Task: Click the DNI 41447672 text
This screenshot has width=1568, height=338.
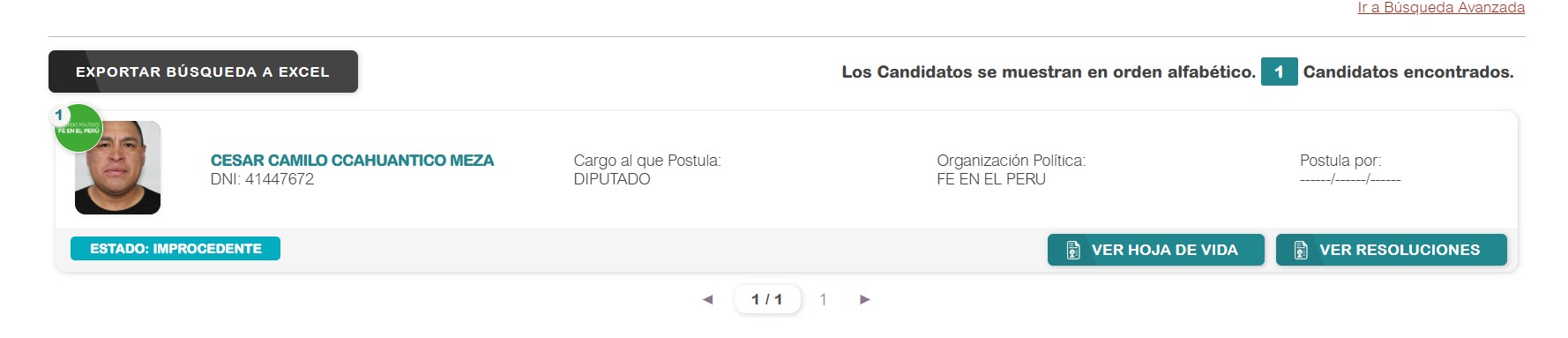Action: point(262,179)
